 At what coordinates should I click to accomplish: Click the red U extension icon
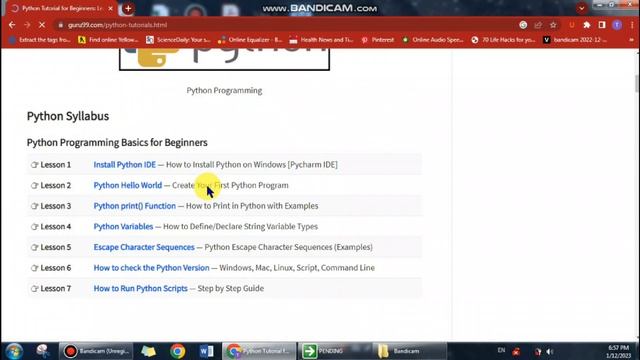click(x=572, y=25)
